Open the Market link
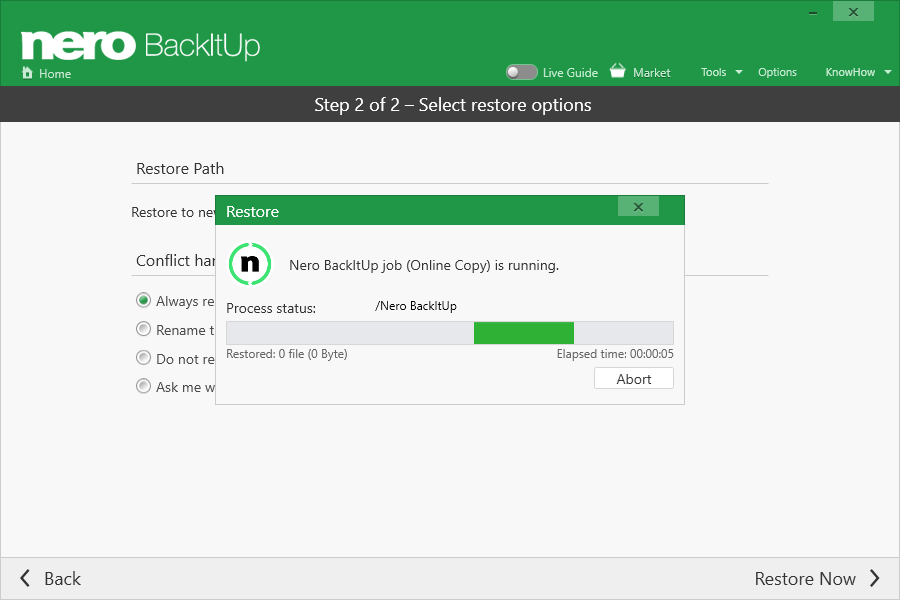Image resolution: width=900 pixels, height=600 pixels. click(651, 73)
